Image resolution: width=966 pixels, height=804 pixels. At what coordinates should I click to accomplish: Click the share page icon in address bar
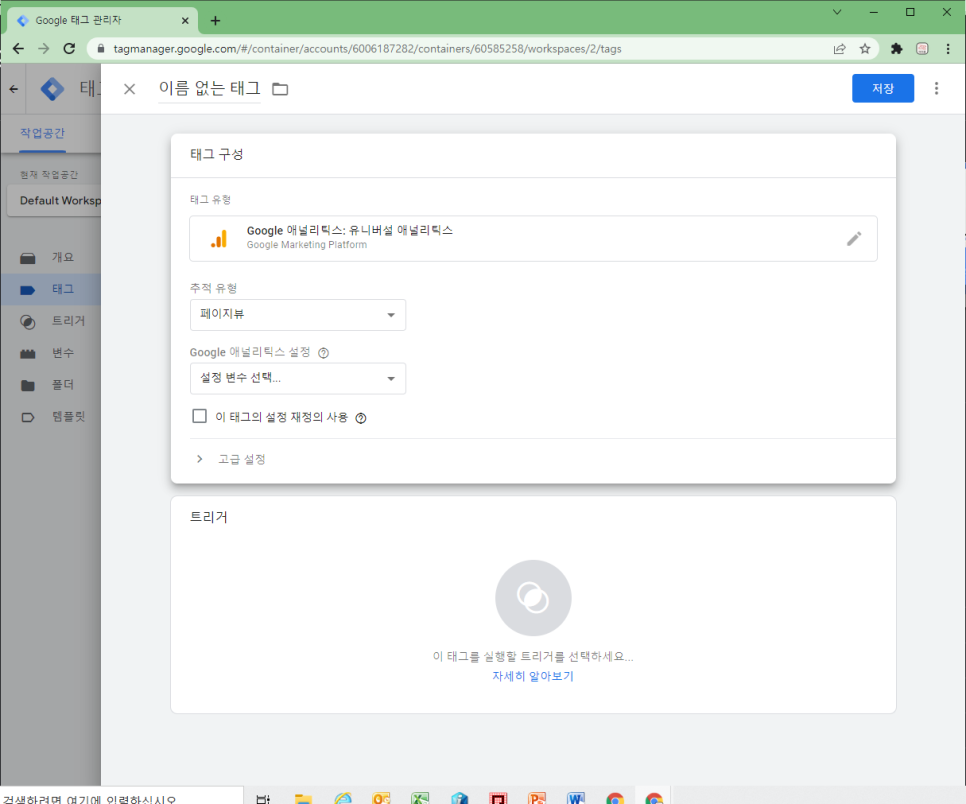tap(840, 49)
